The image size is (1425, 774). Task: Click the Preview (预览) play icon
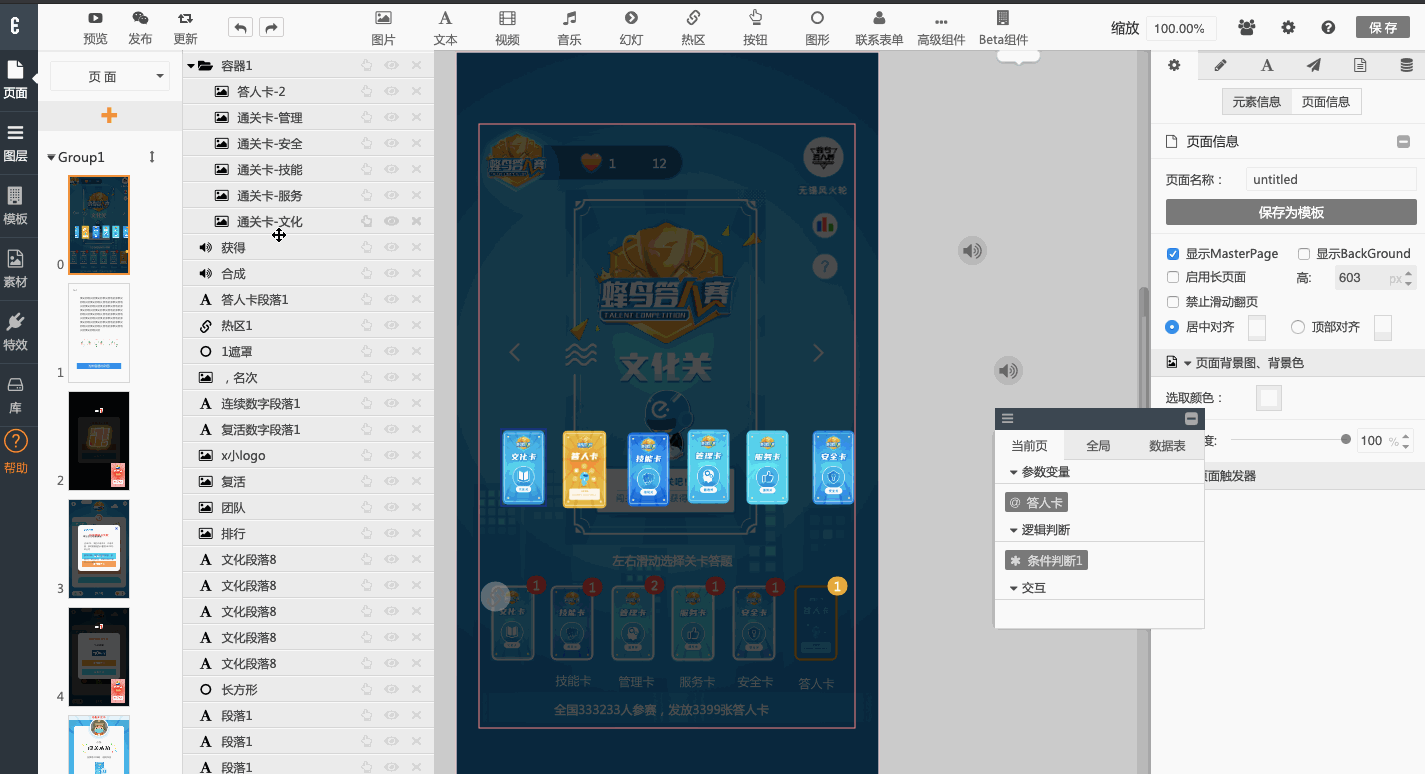tap(95, 18)
